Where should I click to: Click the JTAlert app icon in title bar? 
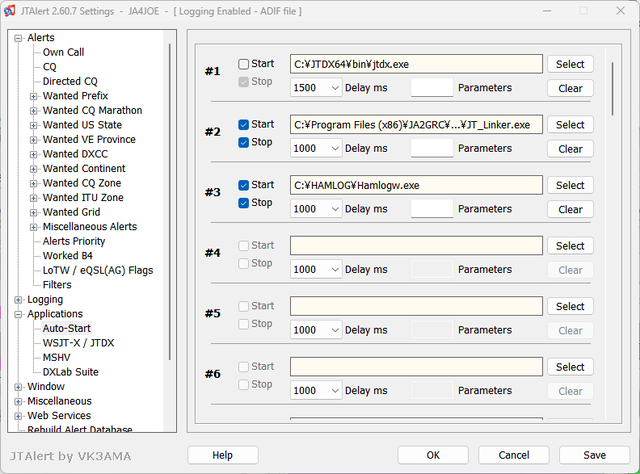point(9,11)
